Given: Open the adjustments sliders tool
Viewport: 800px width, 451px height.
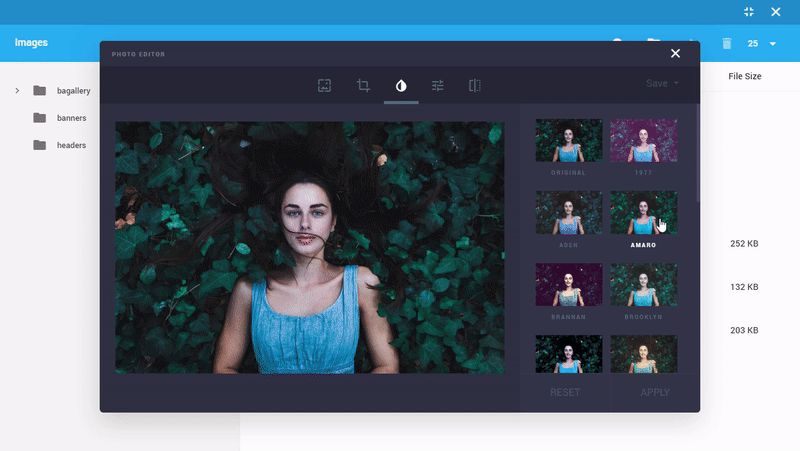Looking at the screenshot, I should pos(438,85).
